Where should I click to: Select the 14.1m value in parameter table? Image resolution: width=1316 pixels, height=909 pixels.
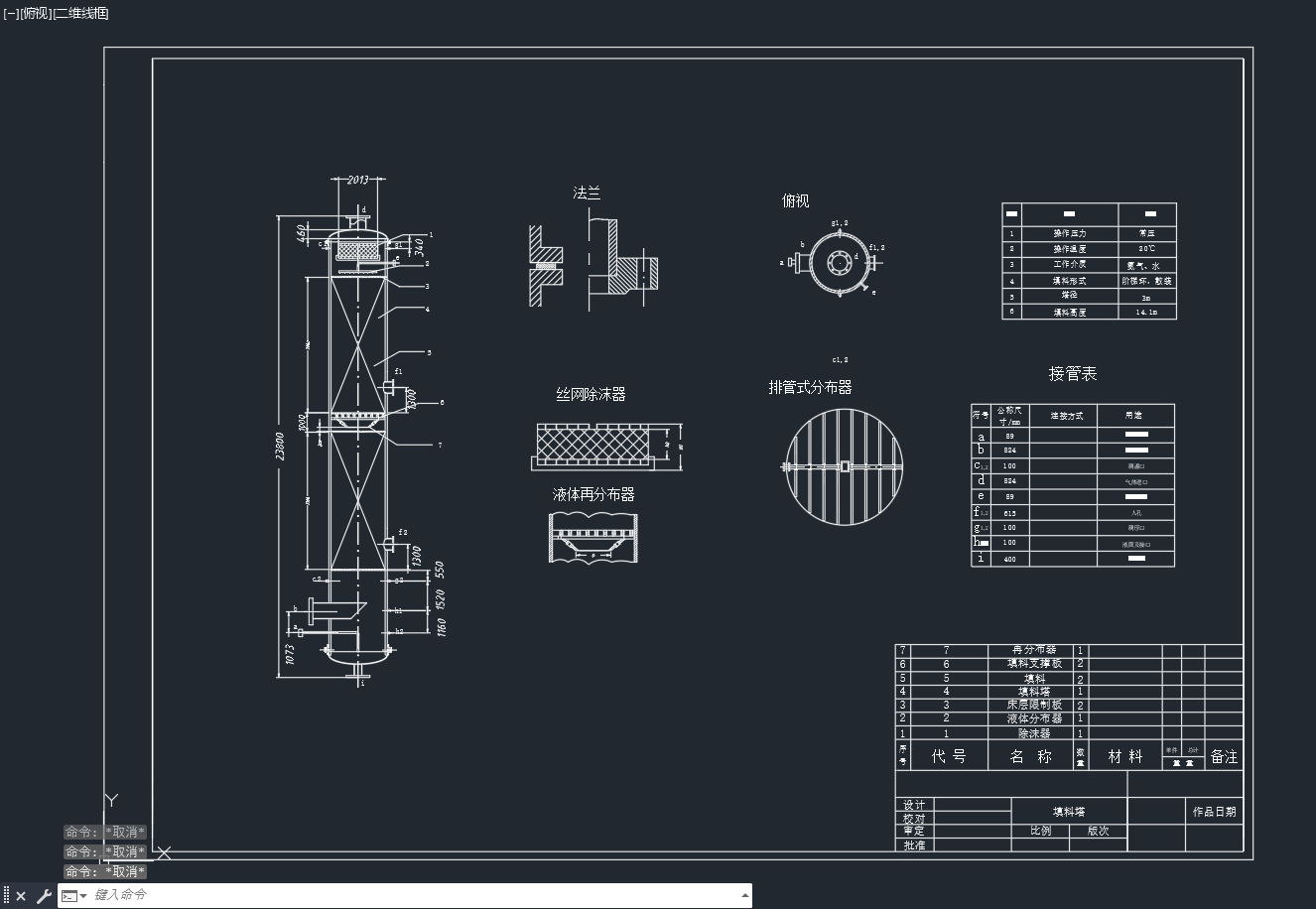pyautogui.click(x=1147, y=312)
